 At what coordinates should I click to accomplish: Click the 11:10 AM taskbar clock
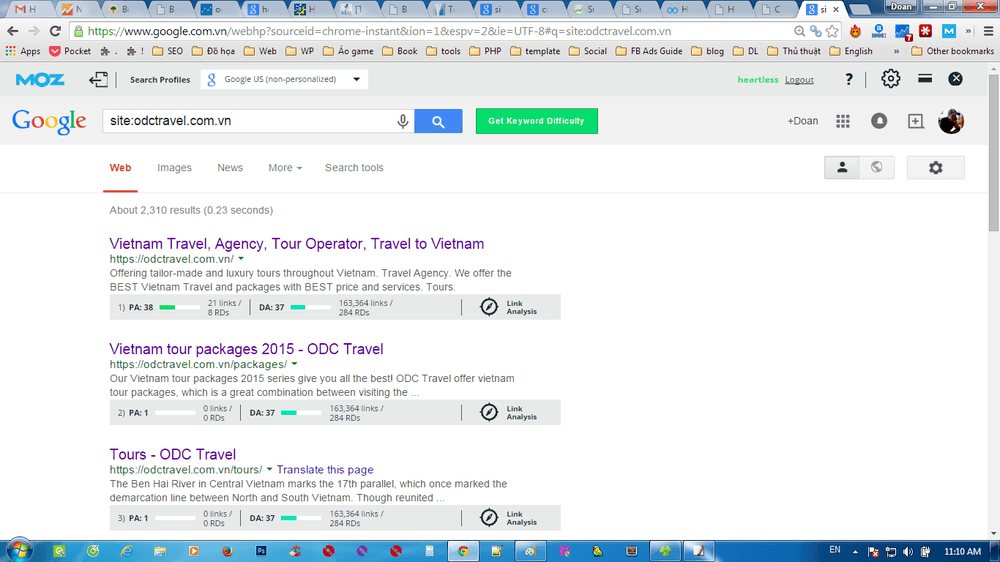point(962,551)
